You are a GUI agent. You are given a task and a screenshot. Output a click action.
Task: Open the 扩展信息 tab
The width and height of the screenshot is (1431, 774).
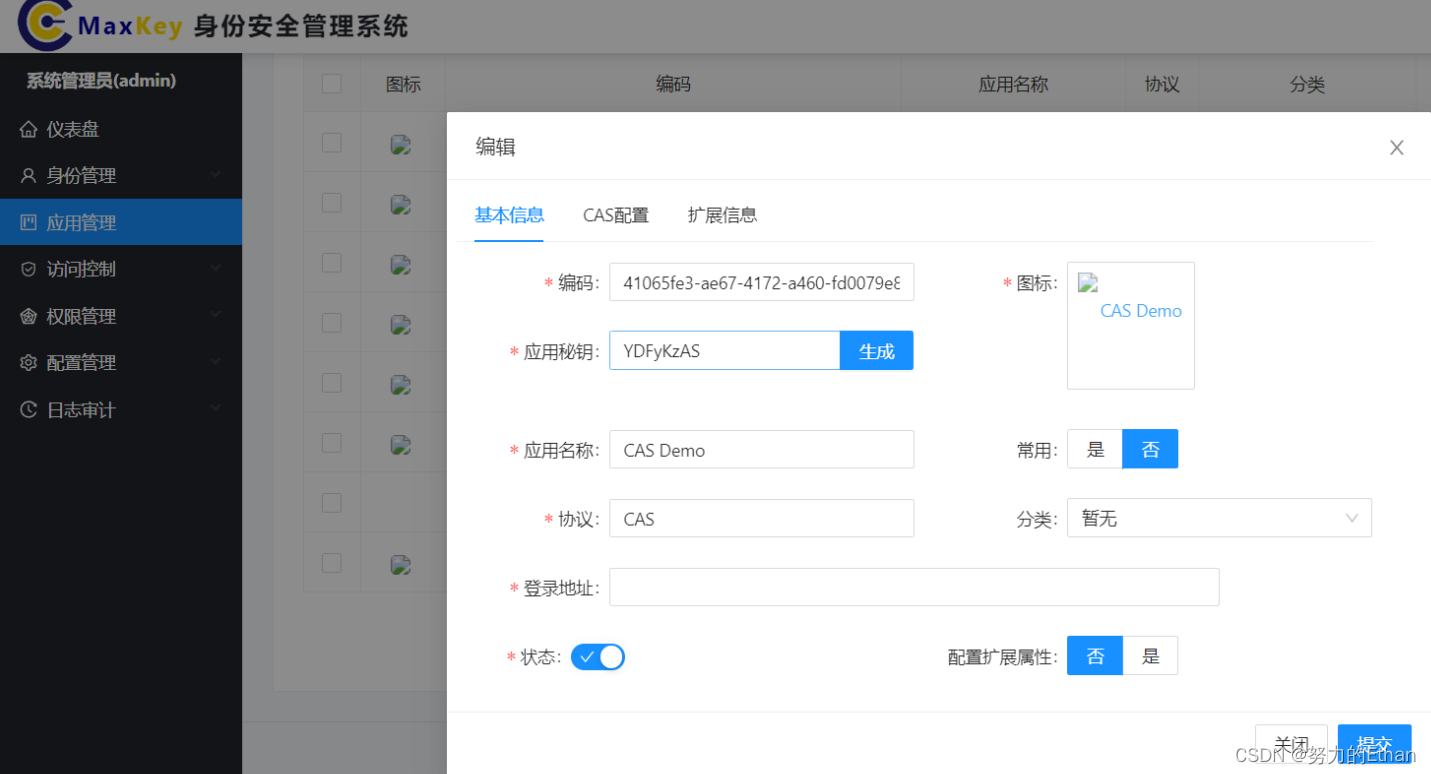tap(722, 214)
